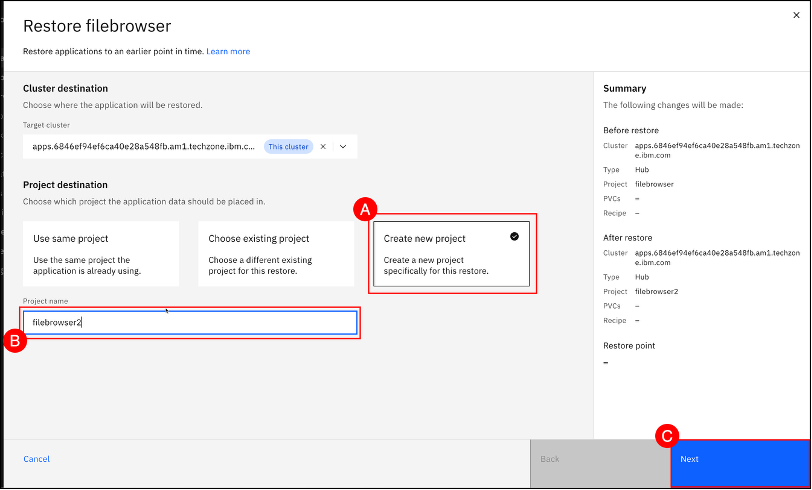
Task: Expand the Target cluster dropdown chevron
Action: [x=343, y=146]
